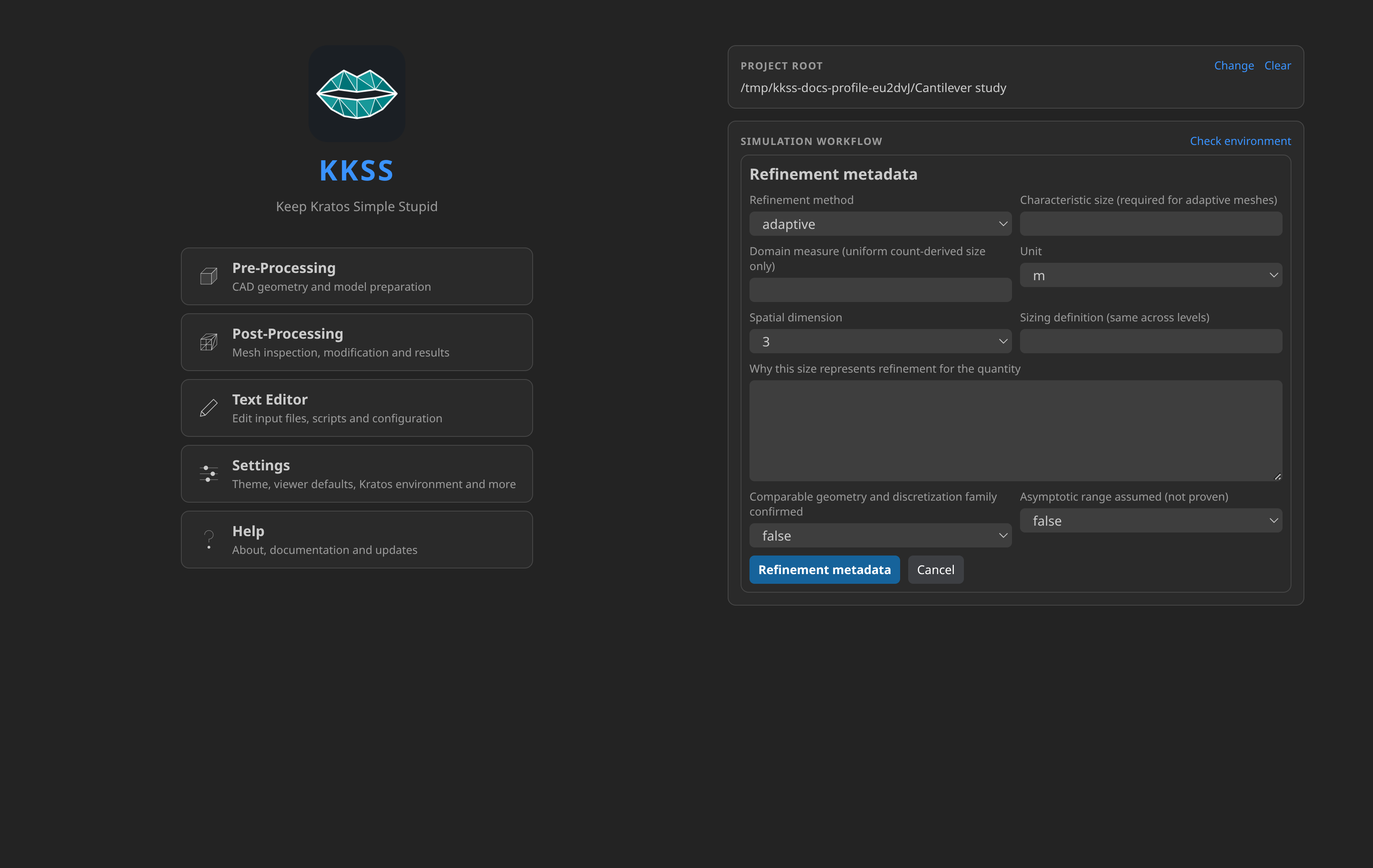Screen dimensions: 1373x868
Task: Click the KKSS lips logo icon
Action: [357, 94]
